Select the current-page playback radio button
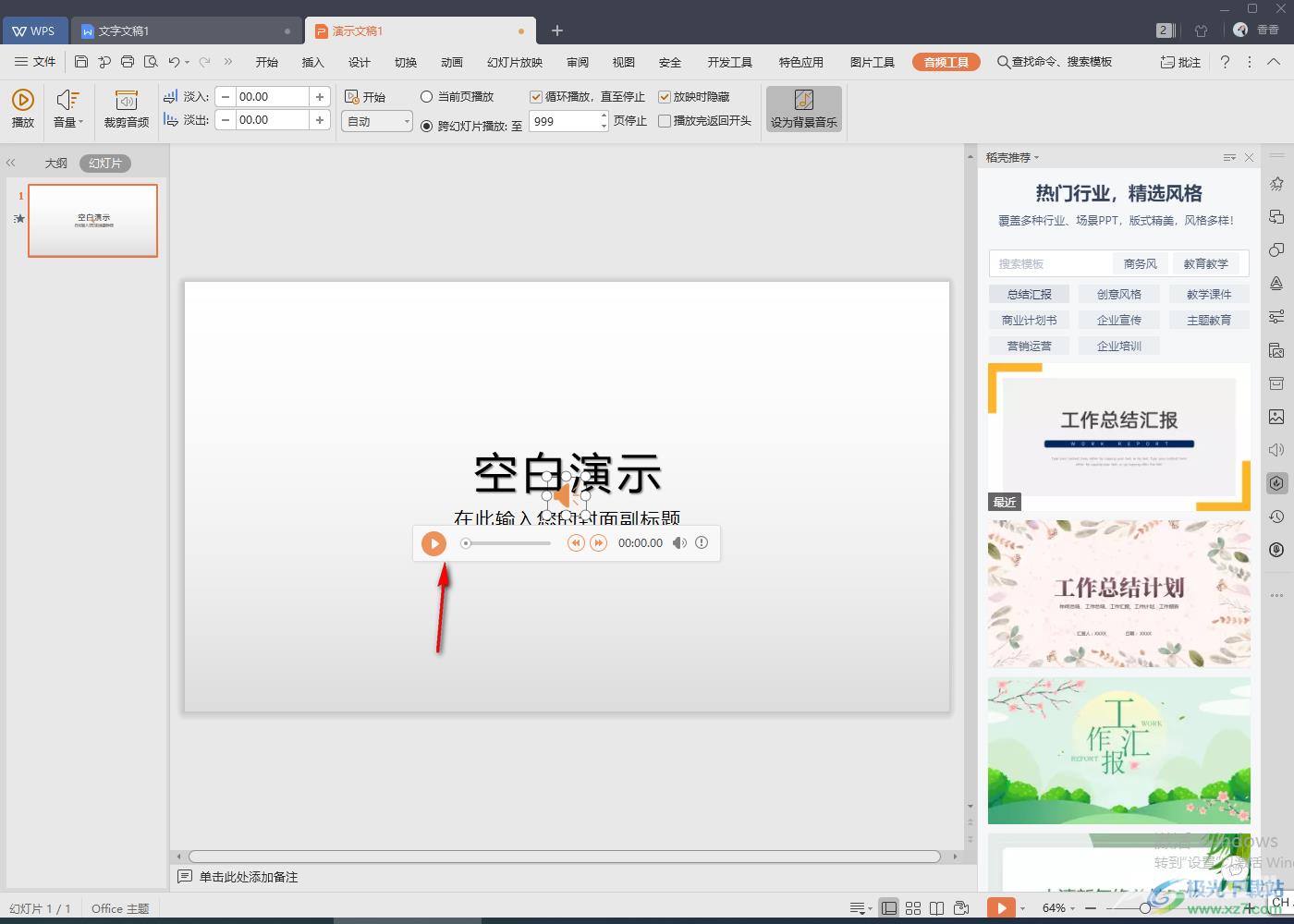The height and width of the screenshot is (924, 1294). click(426, 96)
